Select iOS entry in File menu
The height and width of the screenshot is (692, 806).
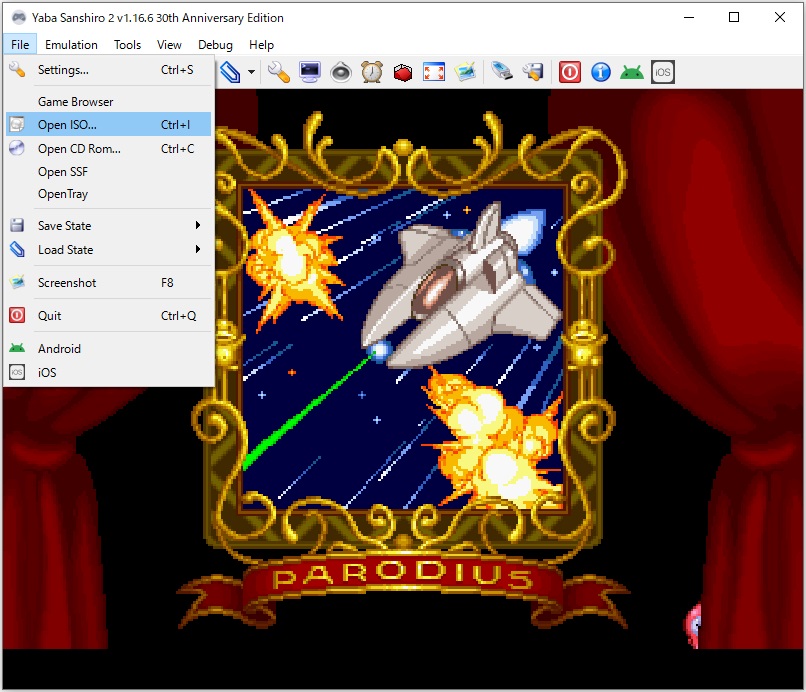tap(108, 372)
